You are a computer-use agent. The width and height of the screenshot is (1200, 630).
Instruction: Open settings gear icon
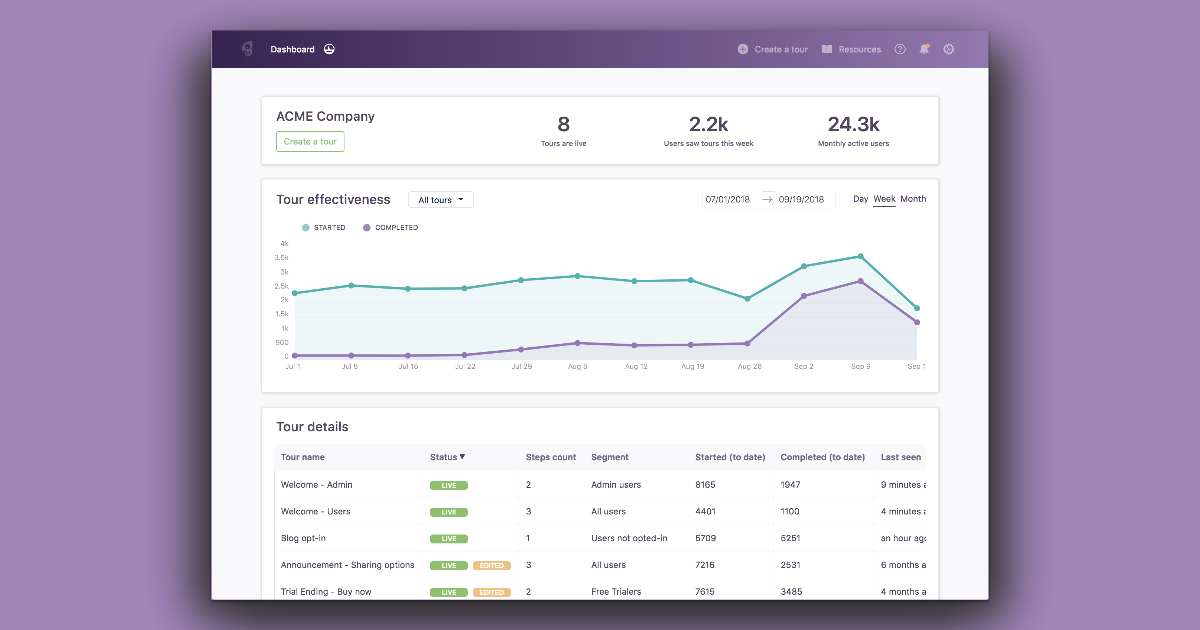tap(949, 49)
